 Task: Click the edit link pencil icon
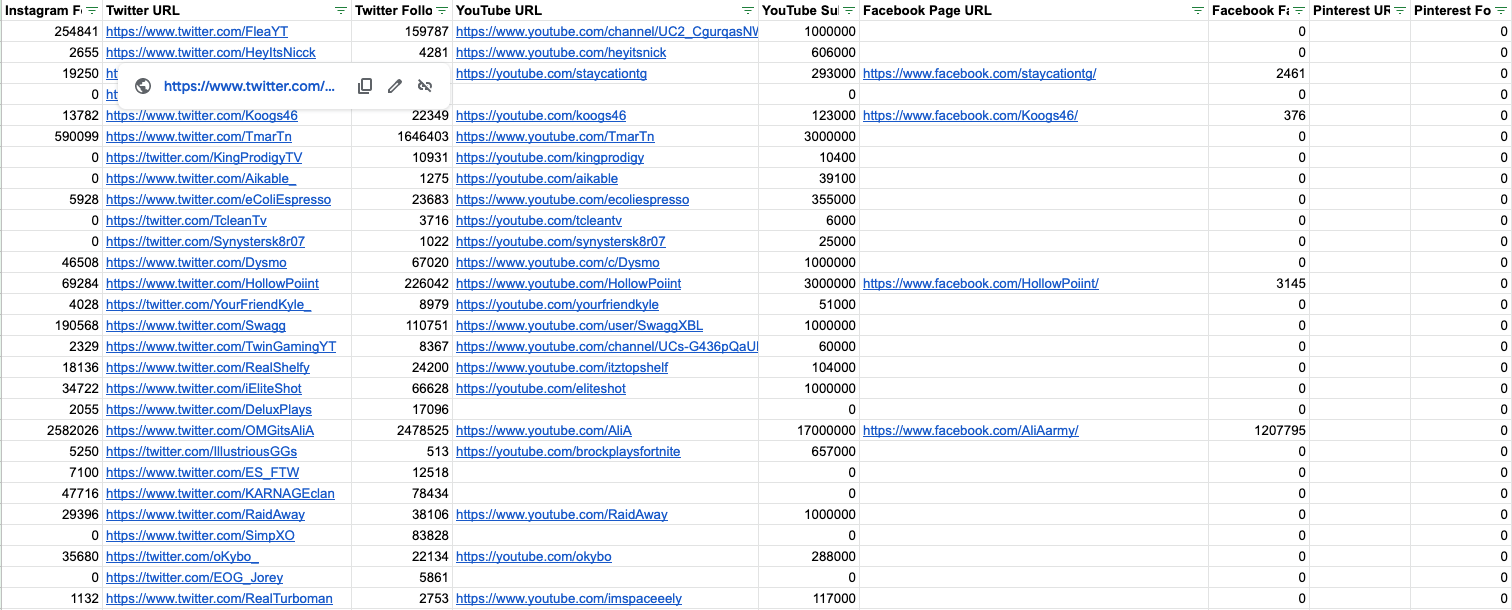click(395, 86)
